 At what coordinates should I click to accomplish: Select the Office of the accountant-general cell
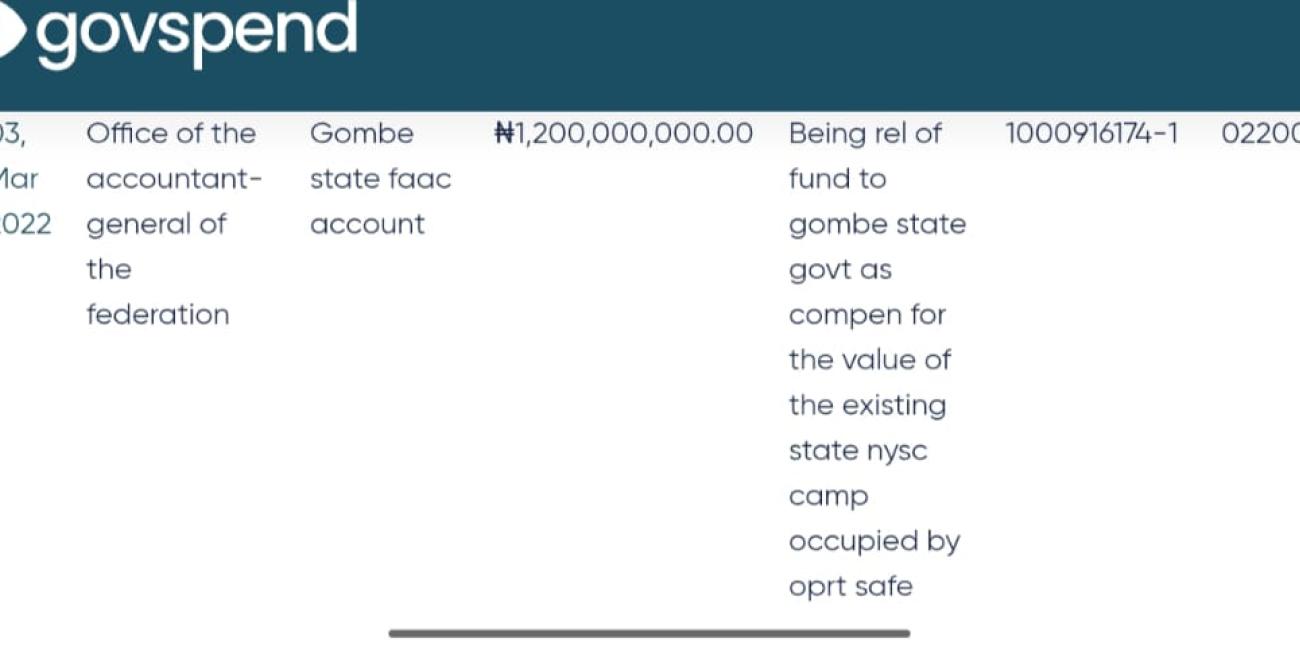tap(173, 180)
